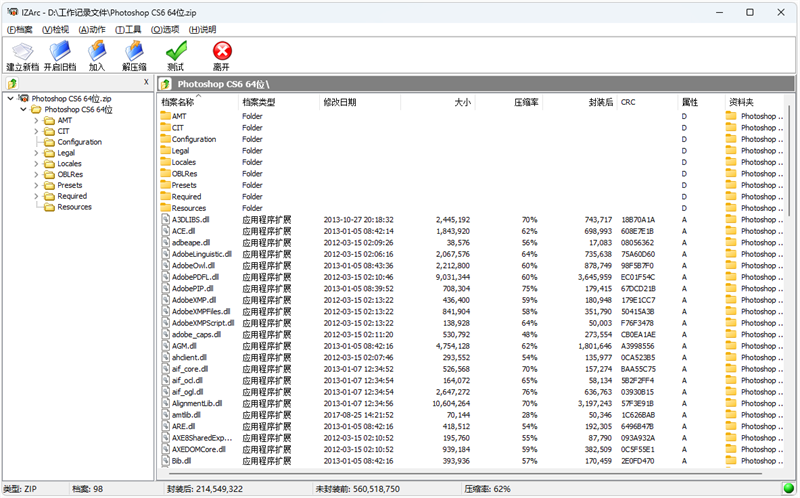This screenshot has width=800, height=498.
Task: Sort by the 属性 column header
Action: (x=701, y=102)
